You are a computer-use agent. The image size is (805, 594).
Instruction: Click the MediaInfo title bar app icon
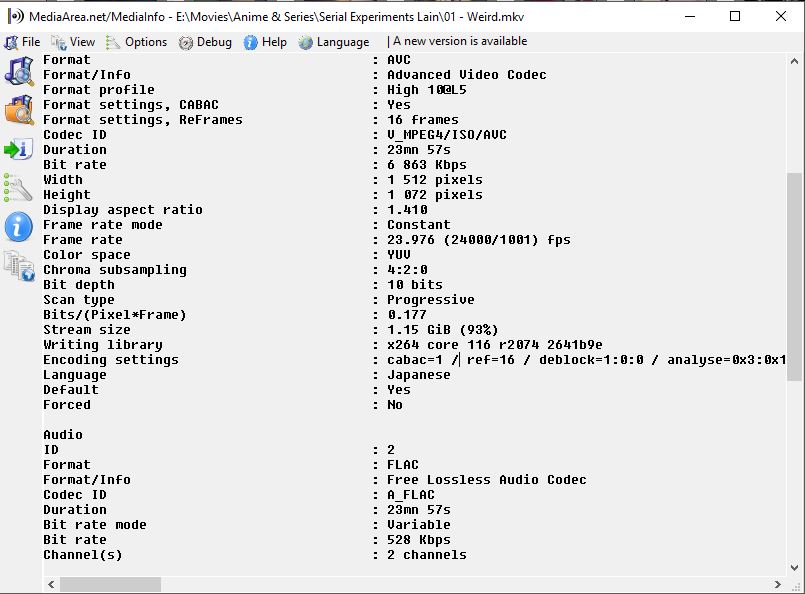pyautogui.click(x=15, y=16)
